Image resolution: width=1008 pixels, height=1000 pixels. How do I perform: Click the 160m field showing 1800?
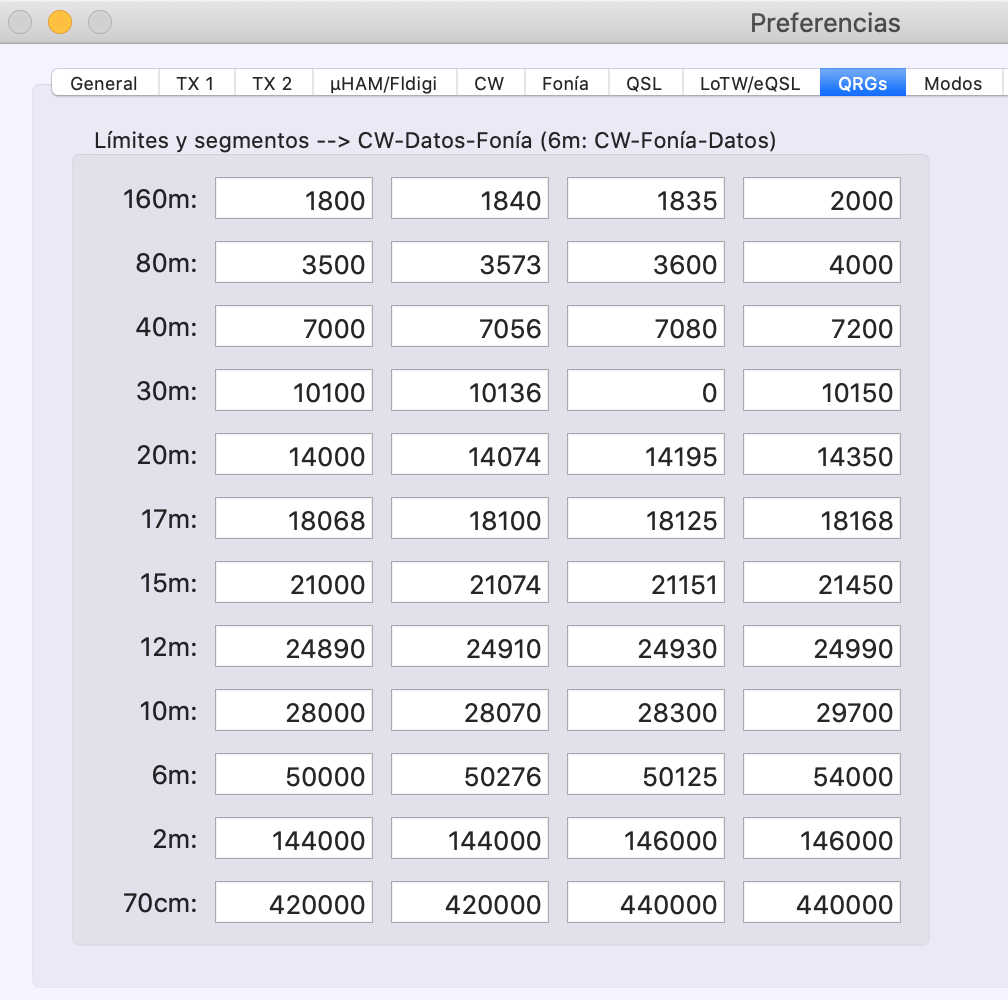click(x=294, y=199)
